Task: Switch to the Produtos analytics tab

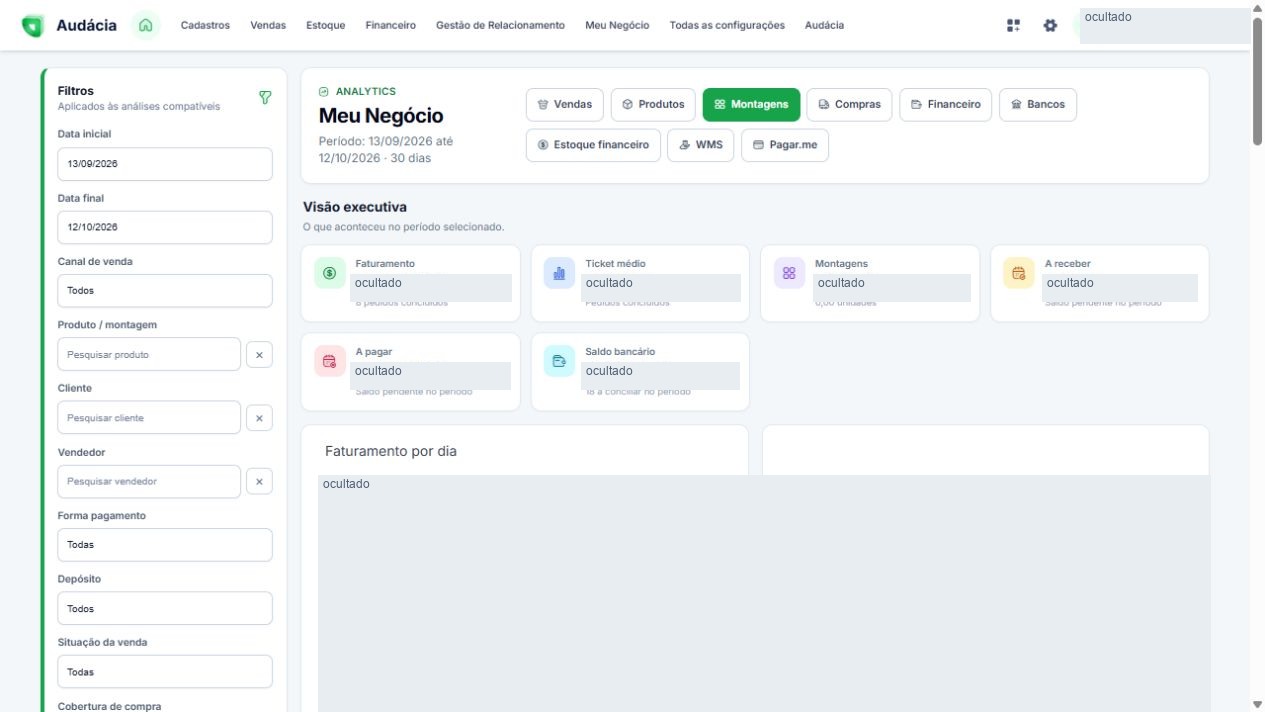Action: pos(653,104)
